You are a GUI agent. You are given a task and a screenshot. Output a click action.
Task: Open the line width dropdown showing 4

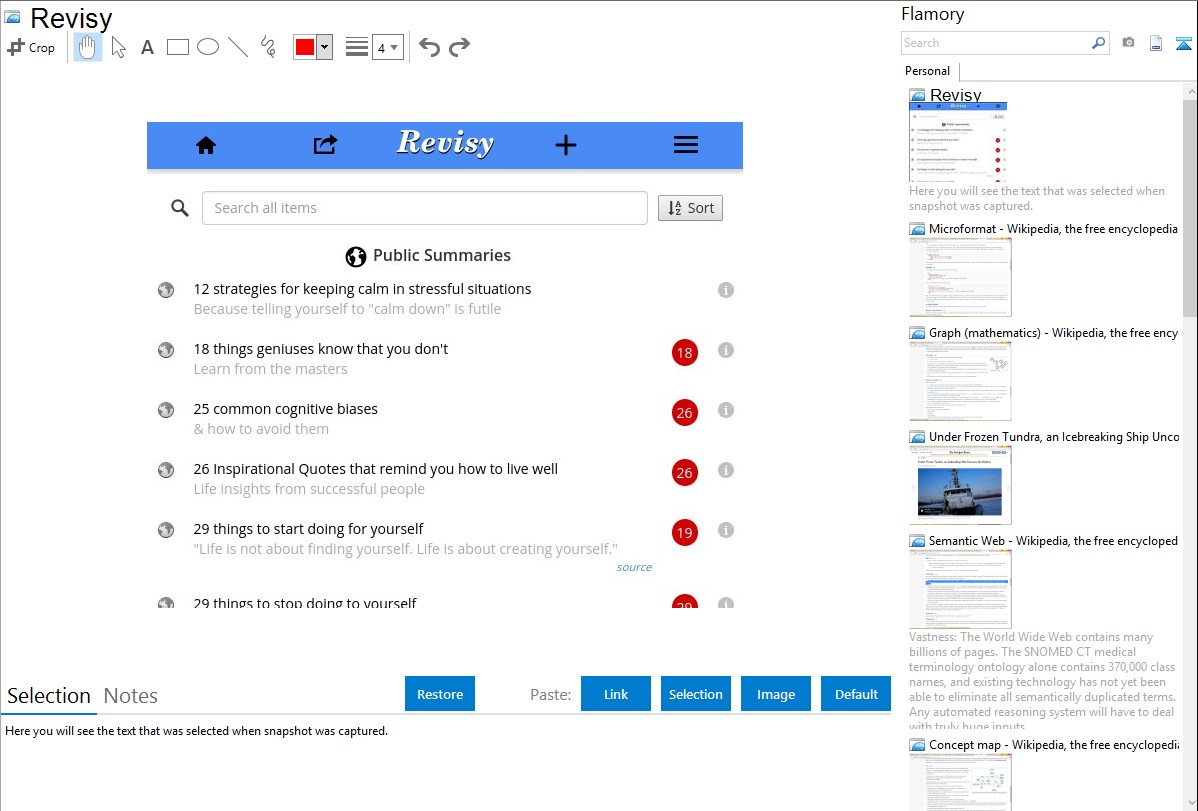(x=387, y=47)
